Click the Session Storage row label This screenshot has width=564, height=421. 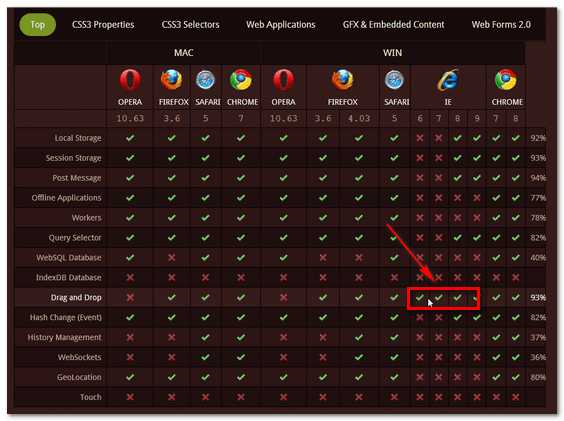(x=73, y=158)
